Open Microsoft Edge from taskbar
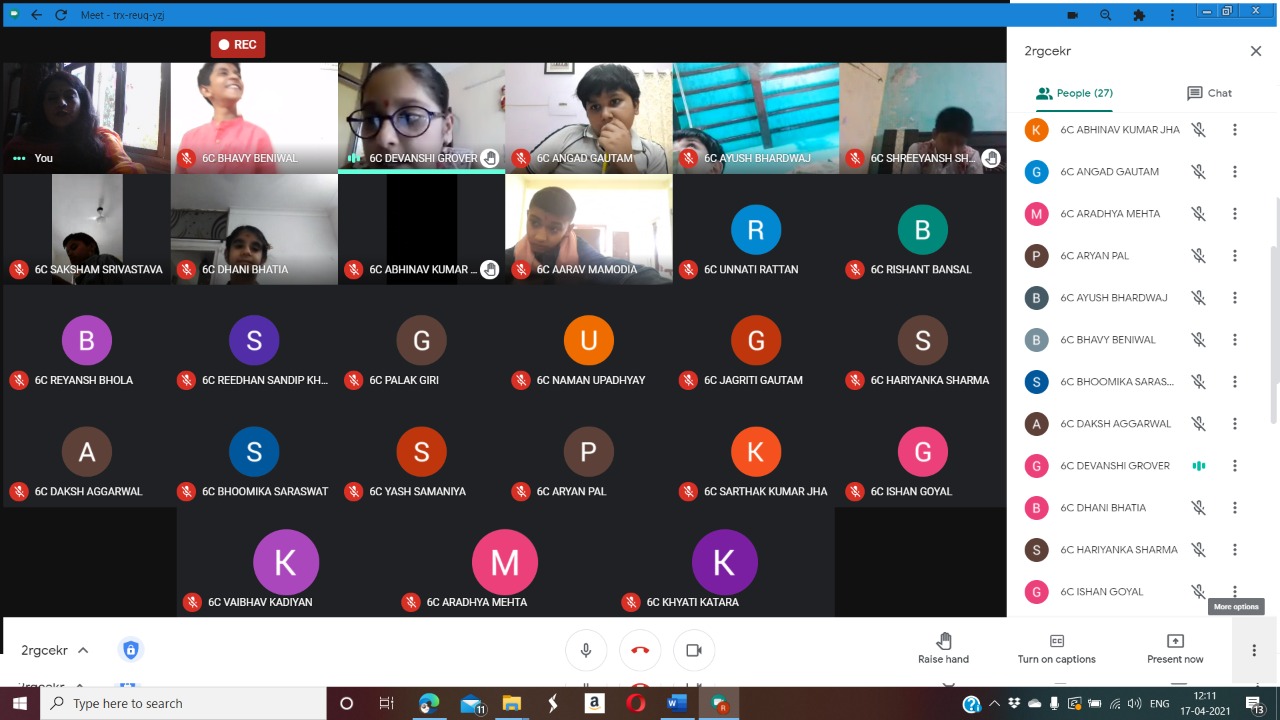The image size is (1280, 720). click(x=429, y=704)
